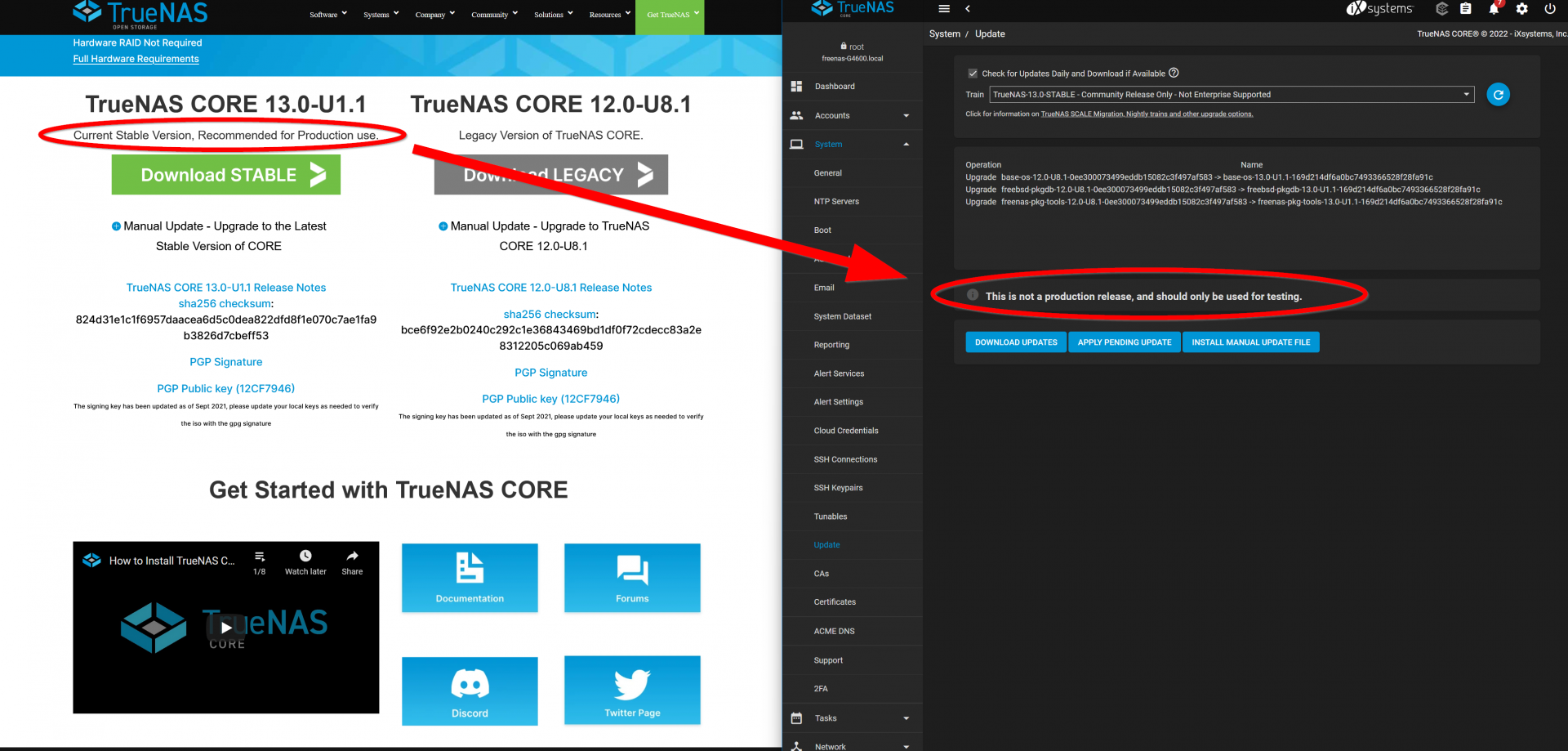Screen dimensions: 1568x751
Task: Open General under System
Action: (x=827, y=173)
